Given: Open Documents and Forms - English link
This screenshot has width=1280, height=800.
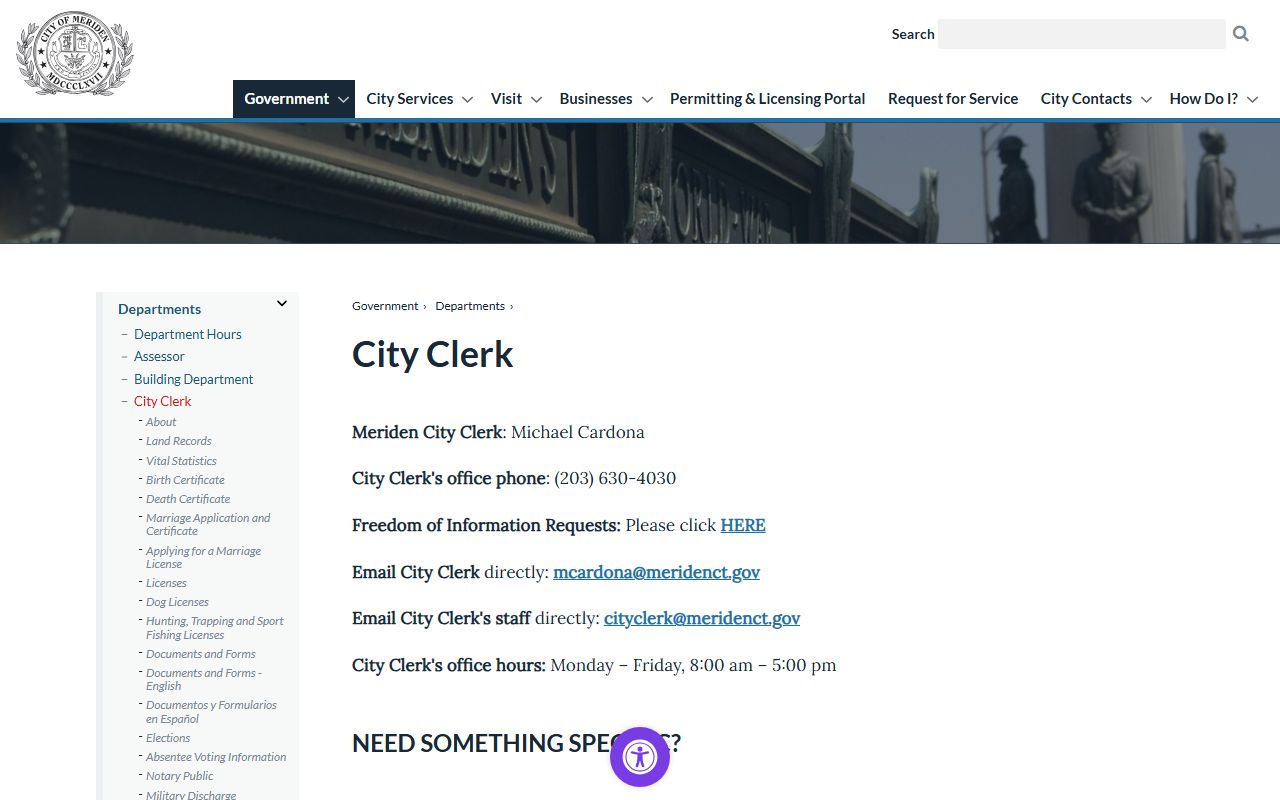Looking at the screenshot, I should click(204, 679).
